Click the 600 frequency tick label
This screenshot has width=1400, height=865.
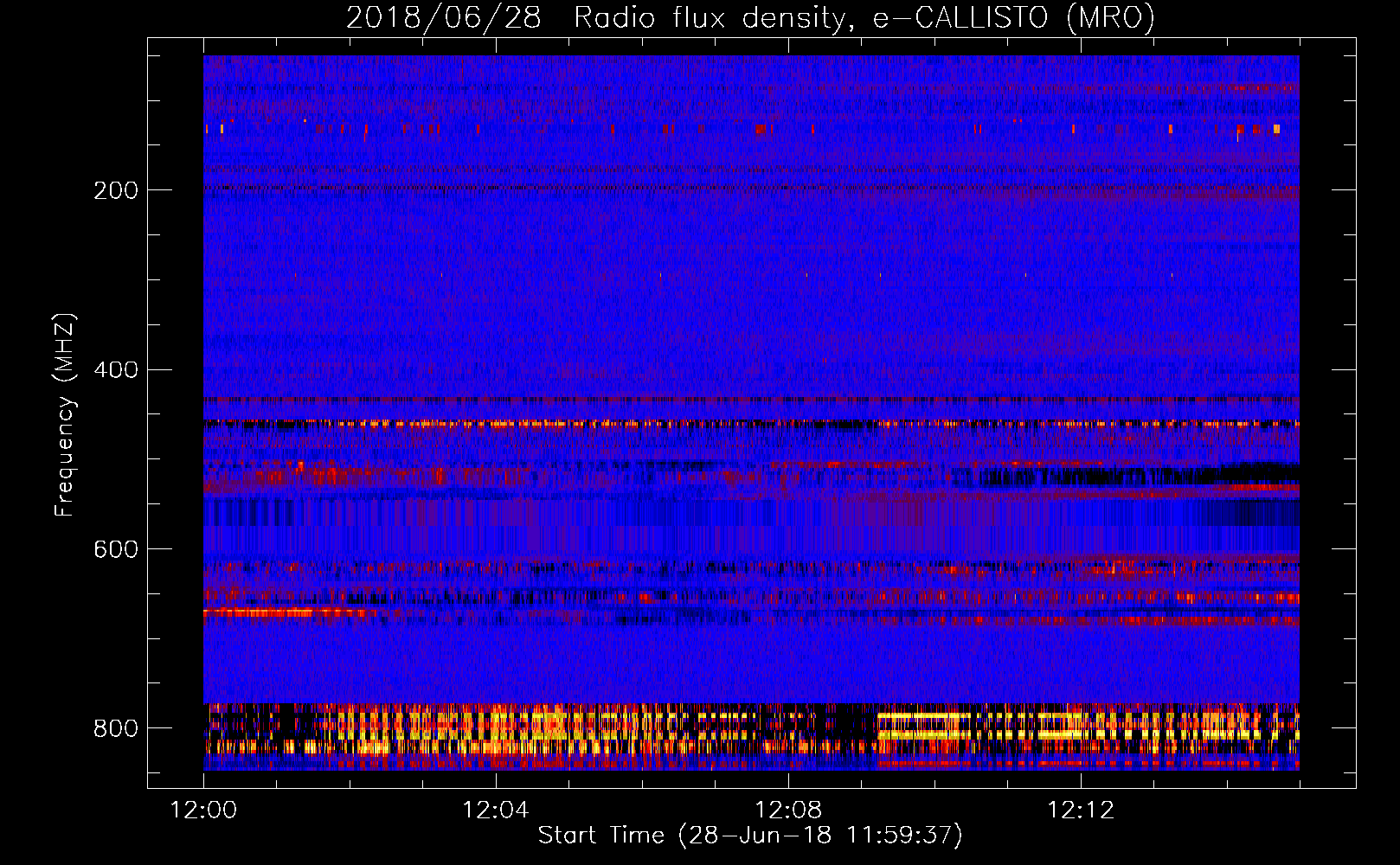point(116,550)
